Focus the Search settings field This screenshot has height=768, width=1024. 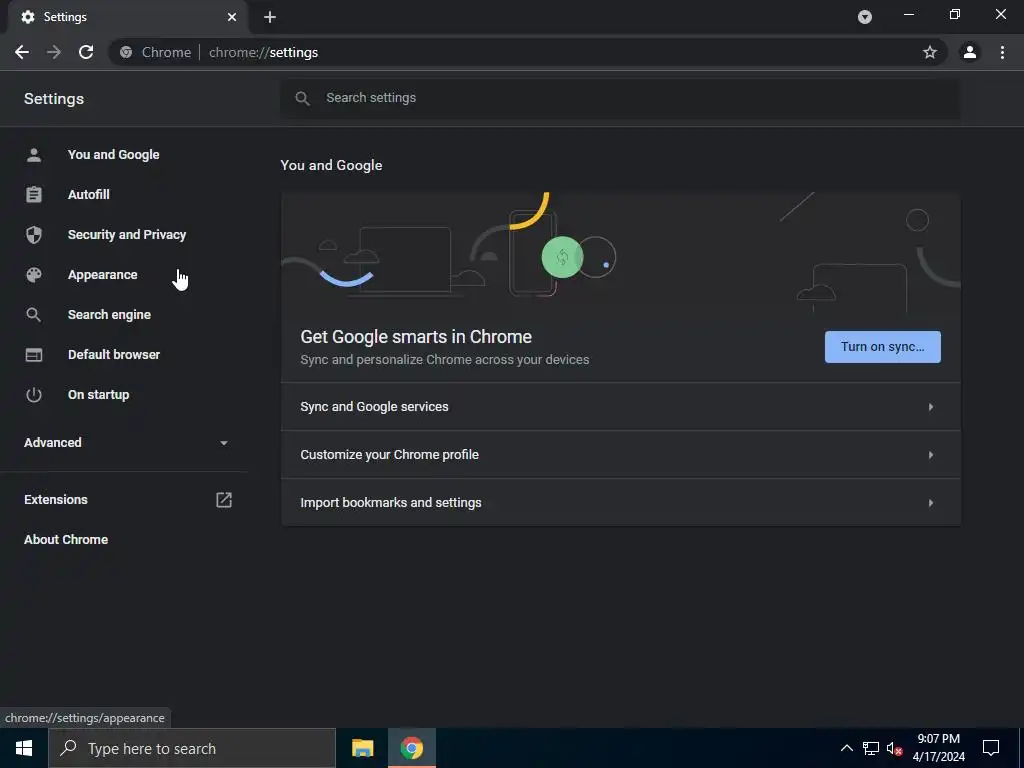[x=620, y=98]
